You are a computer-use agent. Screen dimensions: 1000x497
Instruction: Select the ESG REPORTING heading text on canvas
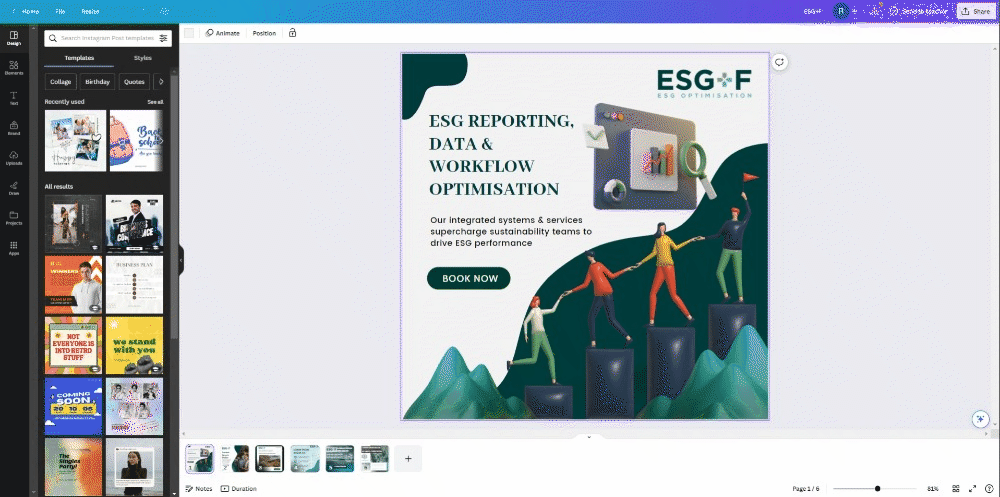501,155
